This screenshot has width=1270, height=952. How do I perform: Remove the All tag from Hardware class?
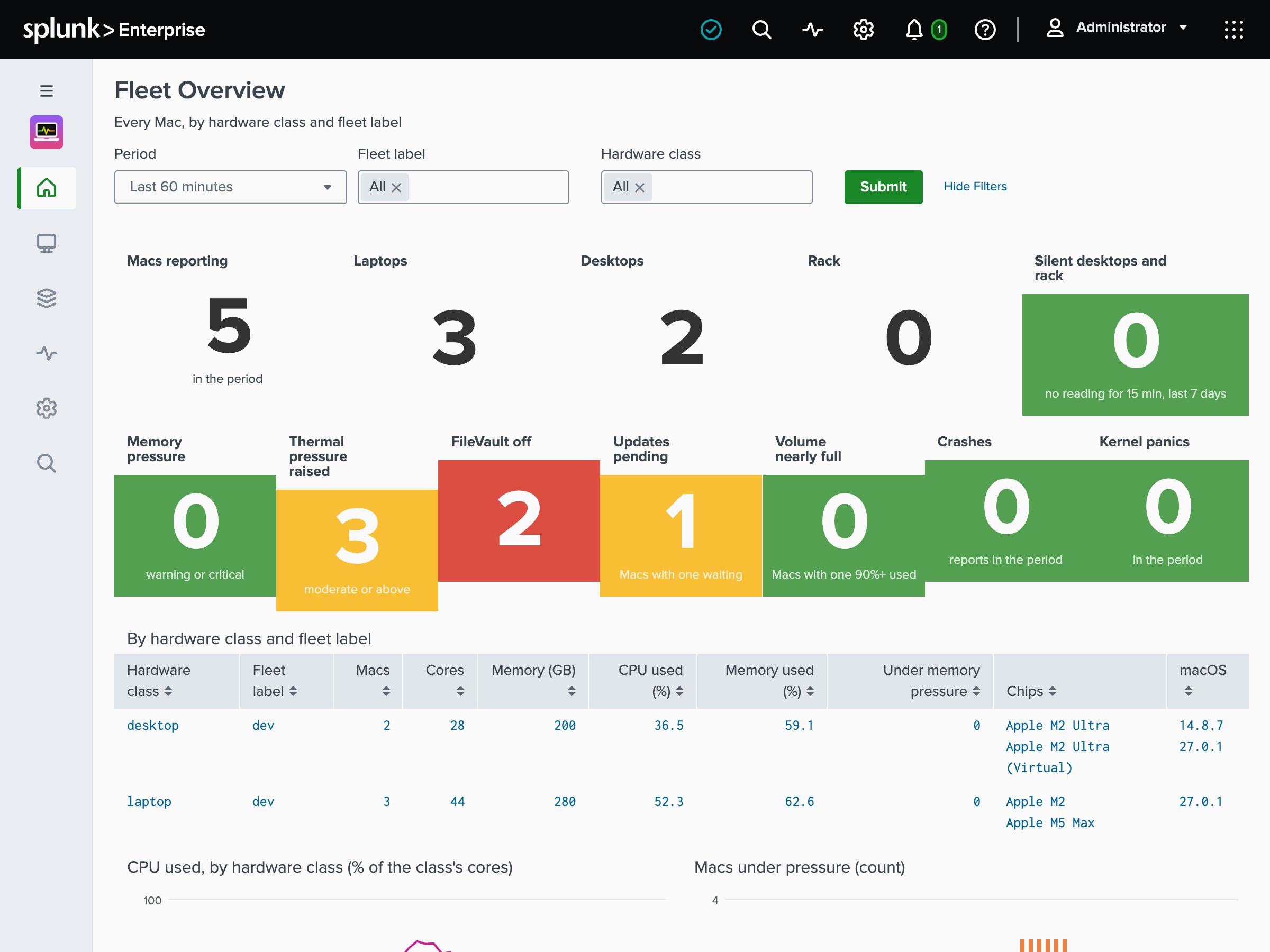point(640,187)
